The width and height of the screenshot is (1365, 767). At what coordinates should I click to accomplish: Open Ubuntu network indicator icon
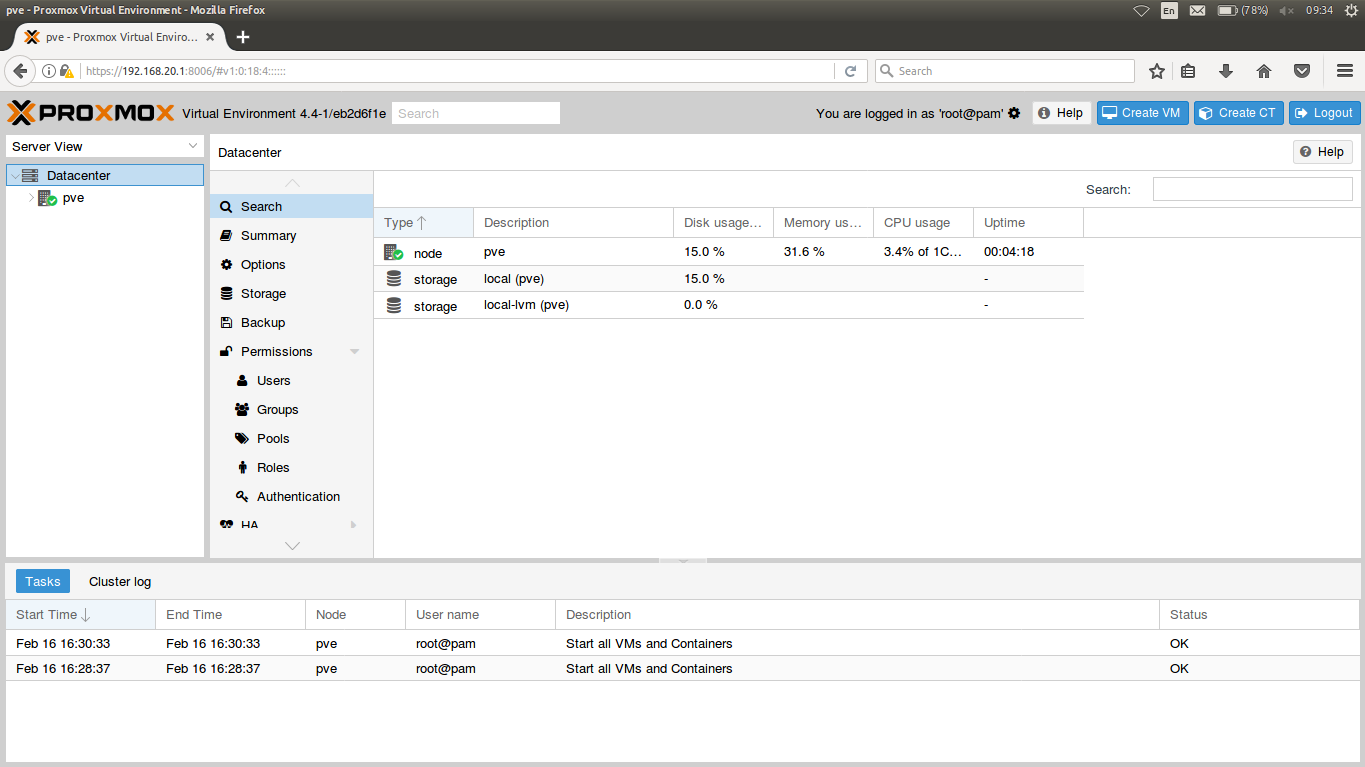tap(1141, 10)
